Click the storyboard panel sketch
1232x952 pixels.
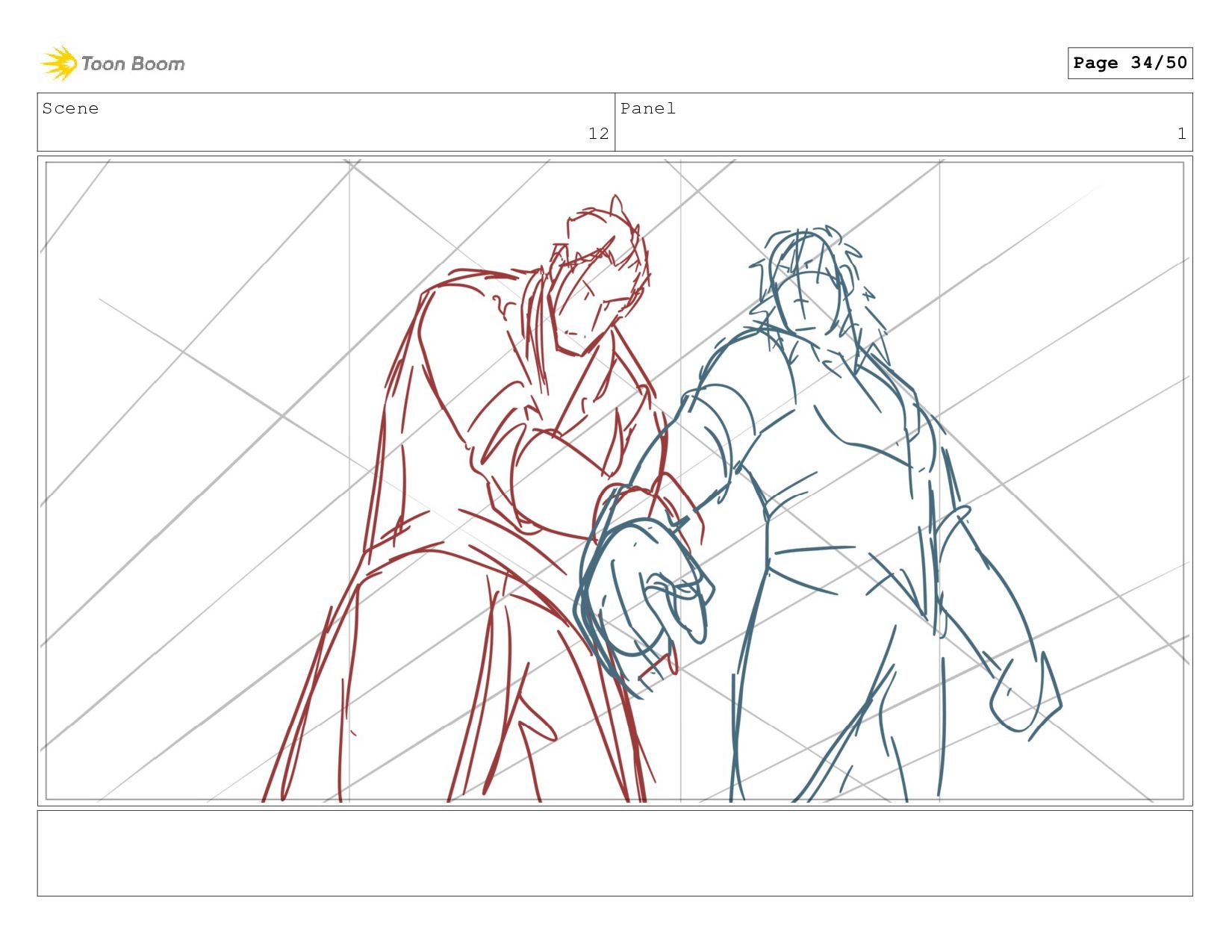(615, 481)
